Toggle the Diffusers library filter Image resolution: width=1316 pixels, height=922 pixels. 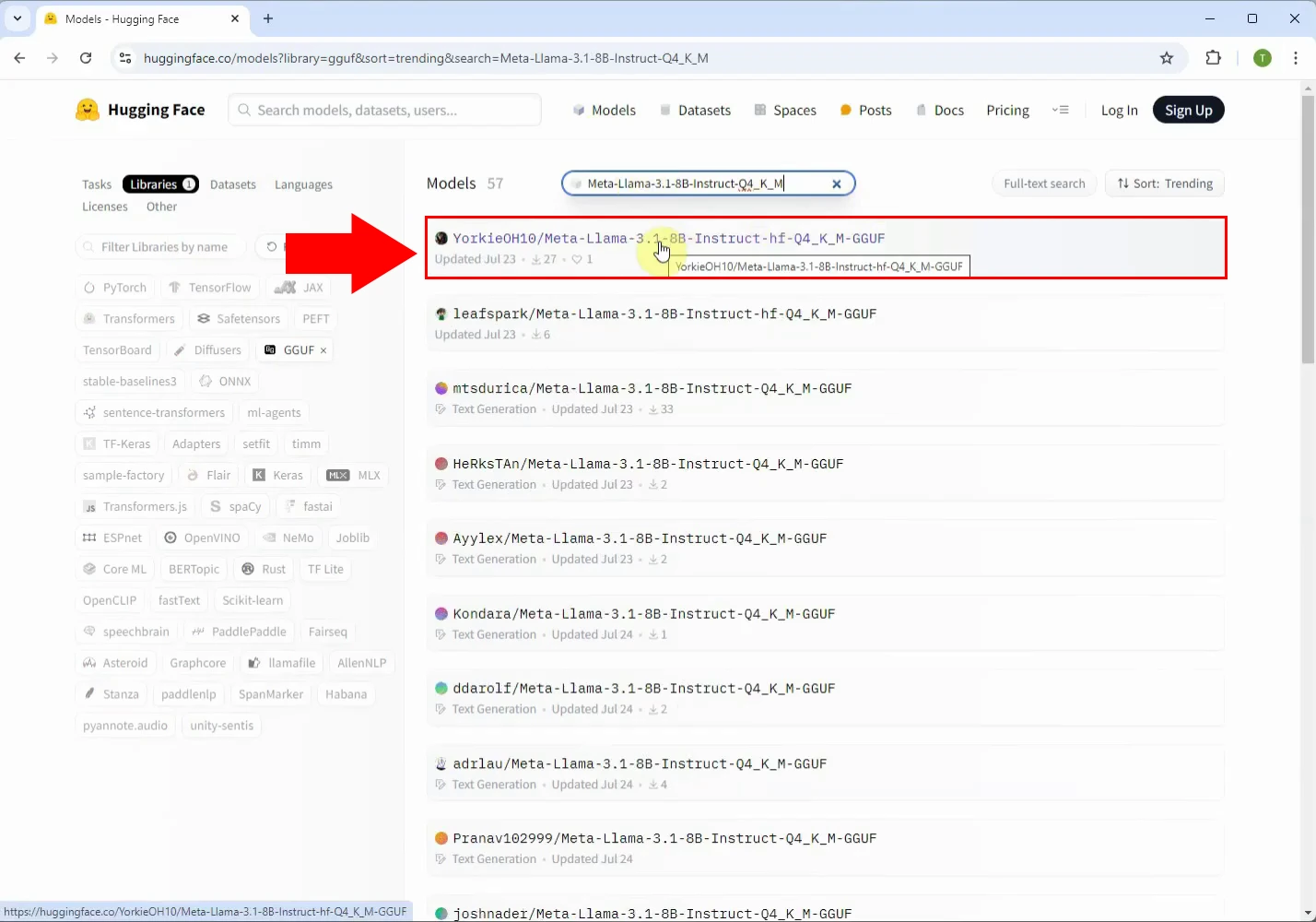pos(207,350)
